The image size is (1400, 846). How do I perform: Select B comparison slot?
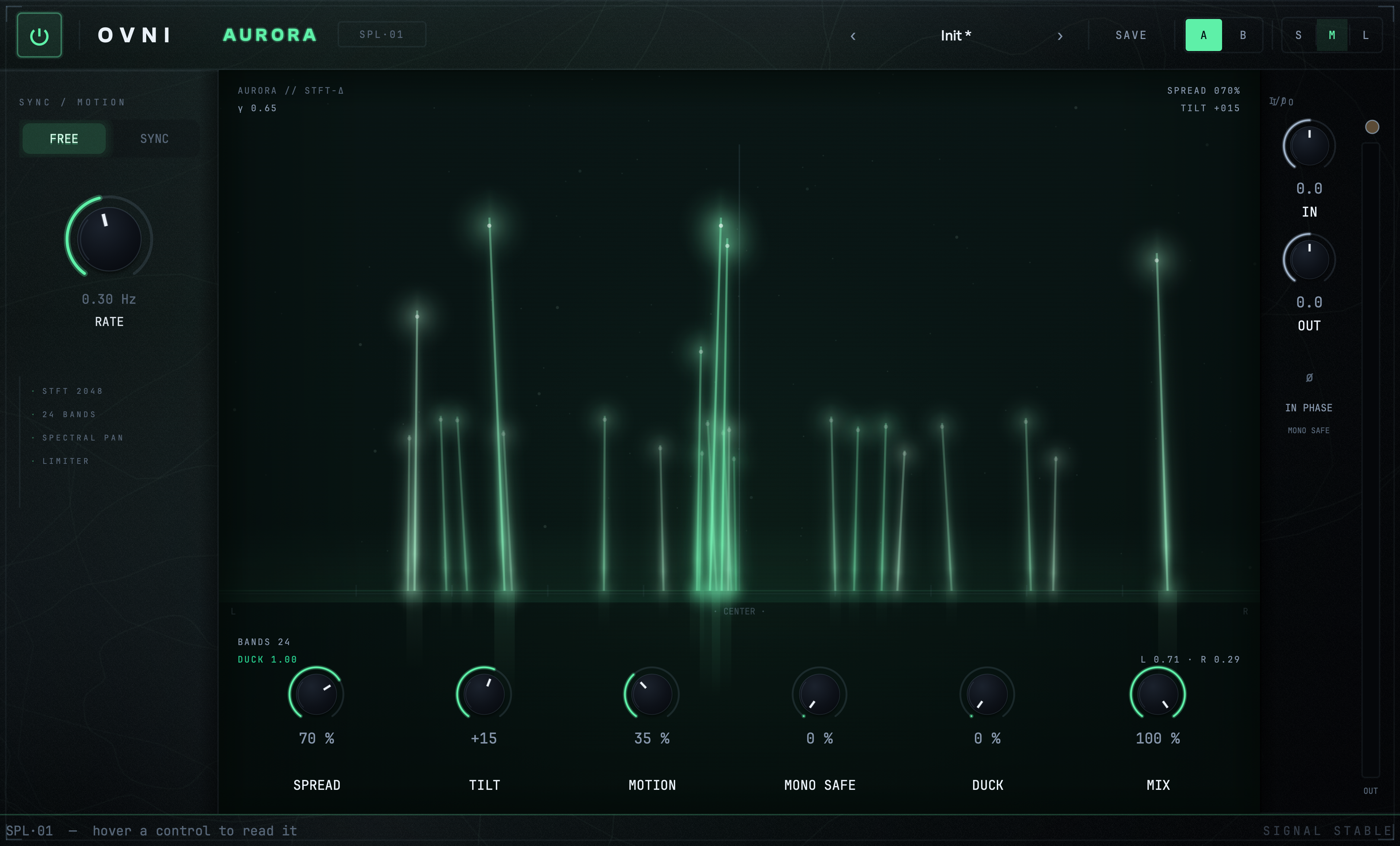1242,35
